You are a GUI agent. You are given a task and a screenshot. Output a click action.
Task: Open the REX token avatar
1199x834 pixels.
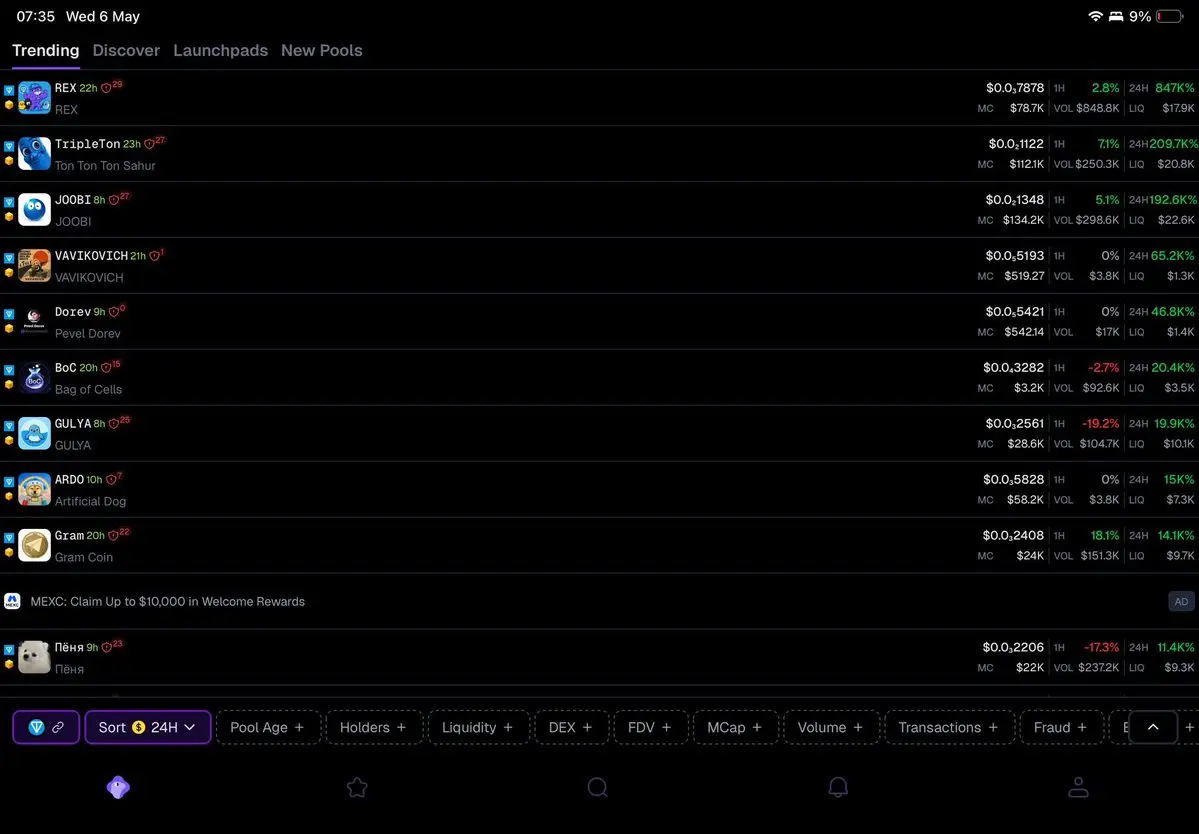tap(34, 98)
